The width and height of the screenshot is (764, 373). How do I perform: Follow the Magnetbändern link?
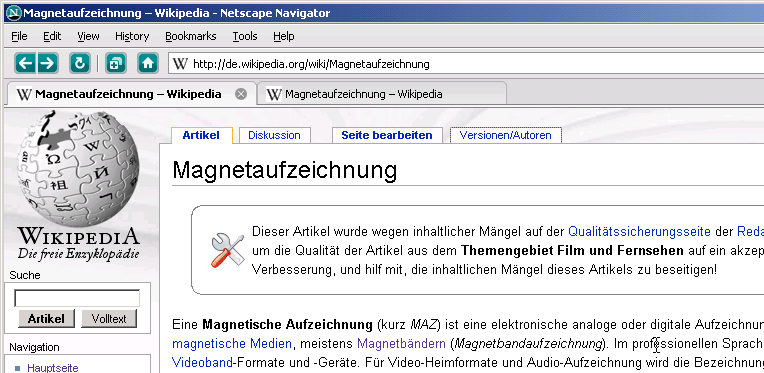point(401,344)
